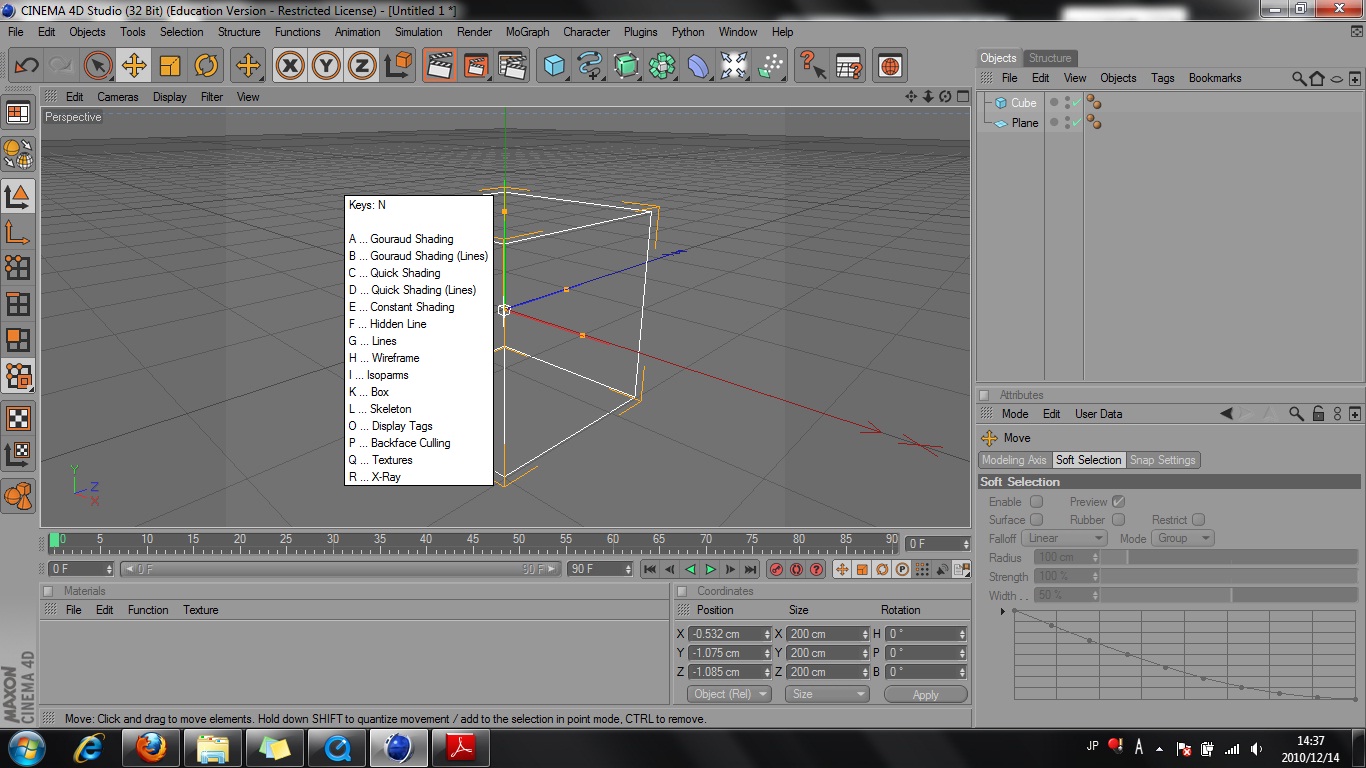Select the Use Polygon tool in left sidebar
The width and height of the screenshot is (1366, 768).
(18, 340)
